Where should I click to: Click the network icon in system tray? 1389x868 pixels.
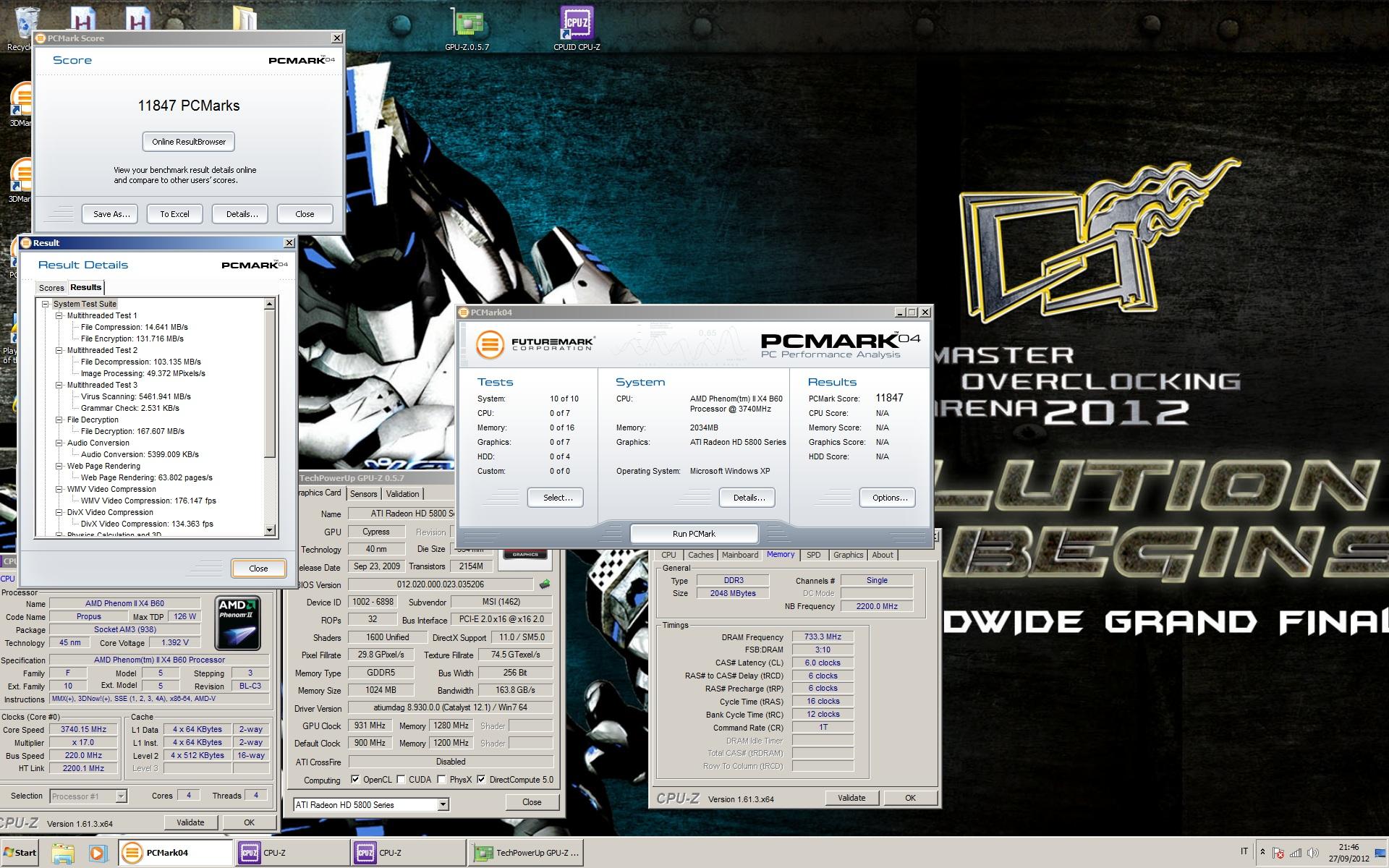[1296, 853]
